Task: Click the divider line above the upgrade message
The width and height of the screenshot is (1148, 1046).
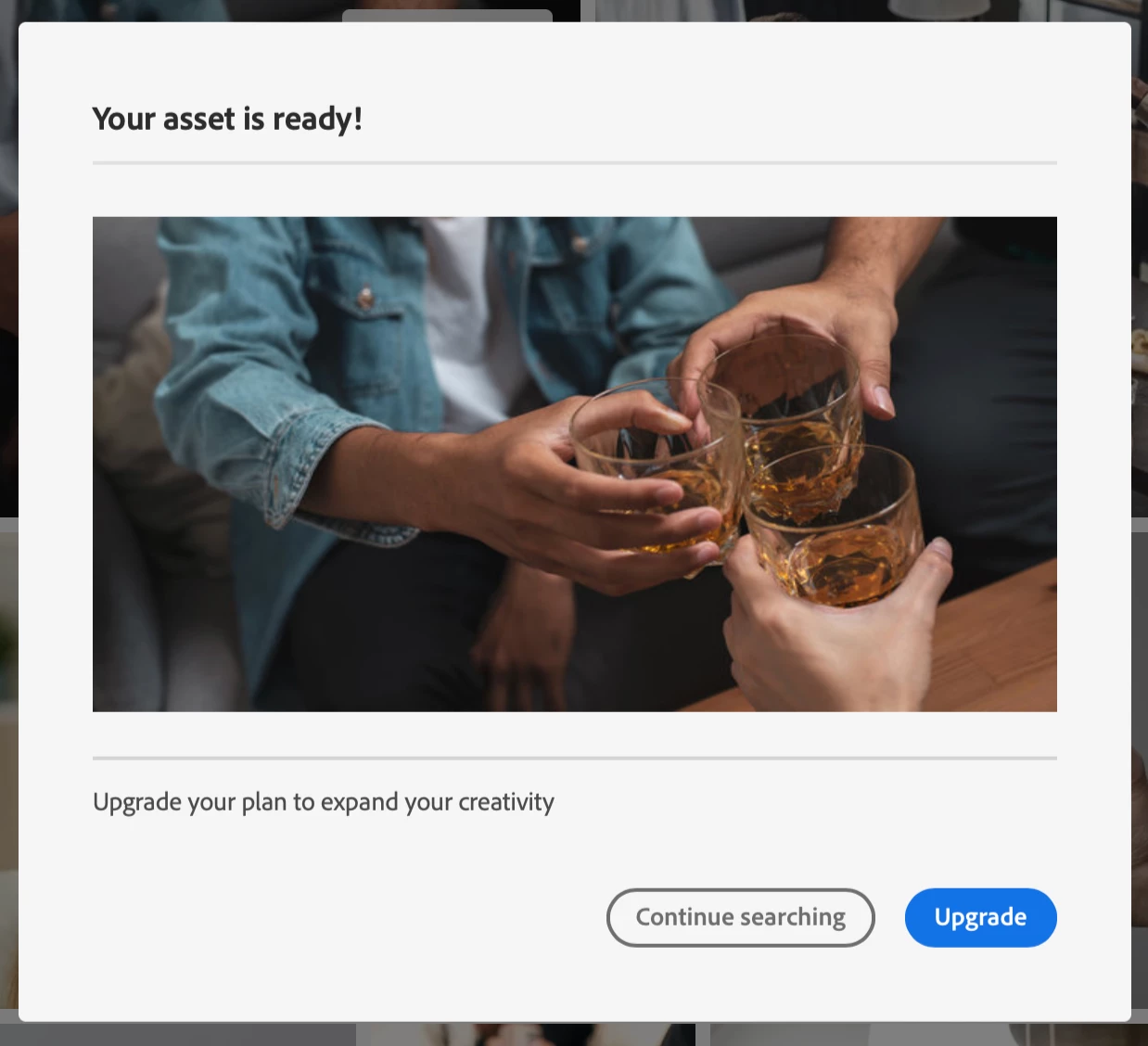Action: 575,759
